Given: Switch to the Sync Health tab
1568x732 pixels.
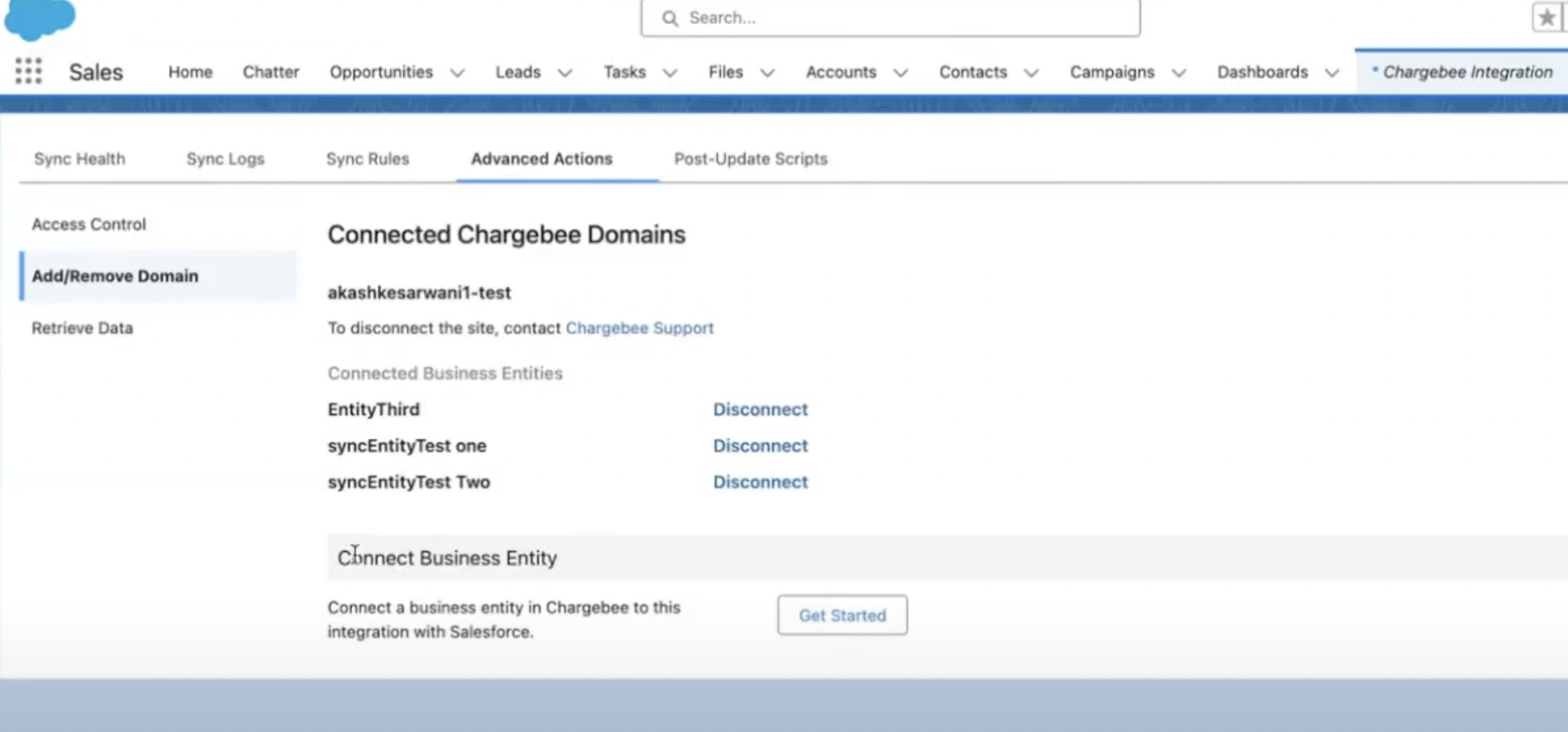Looking at the screenshot, I should [x=79, y=158].
